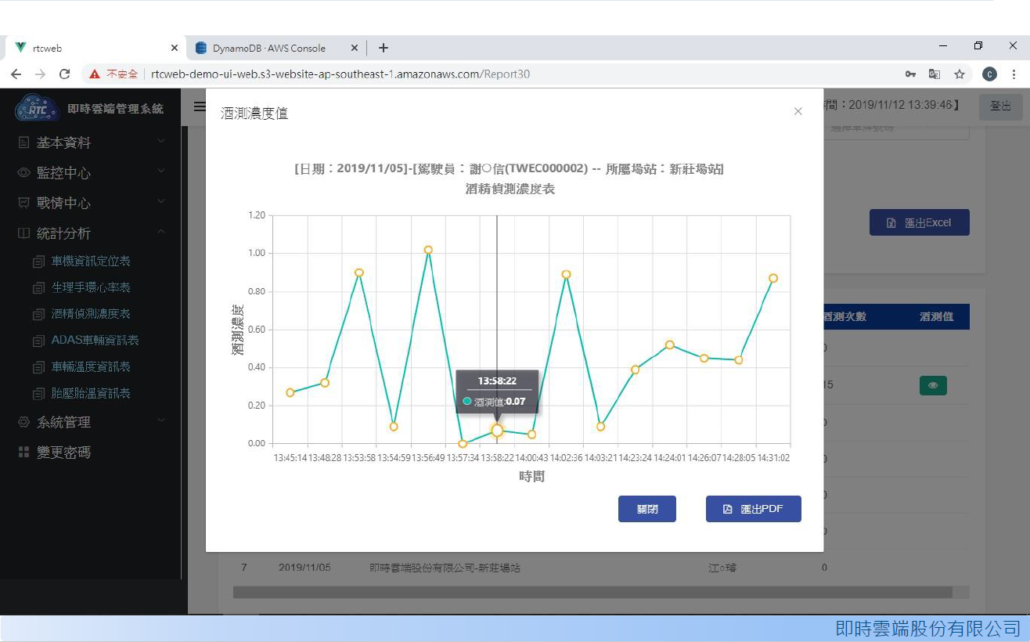
Task: Expand the 戰情中心 sidebar menu
Action: (91, 203)
